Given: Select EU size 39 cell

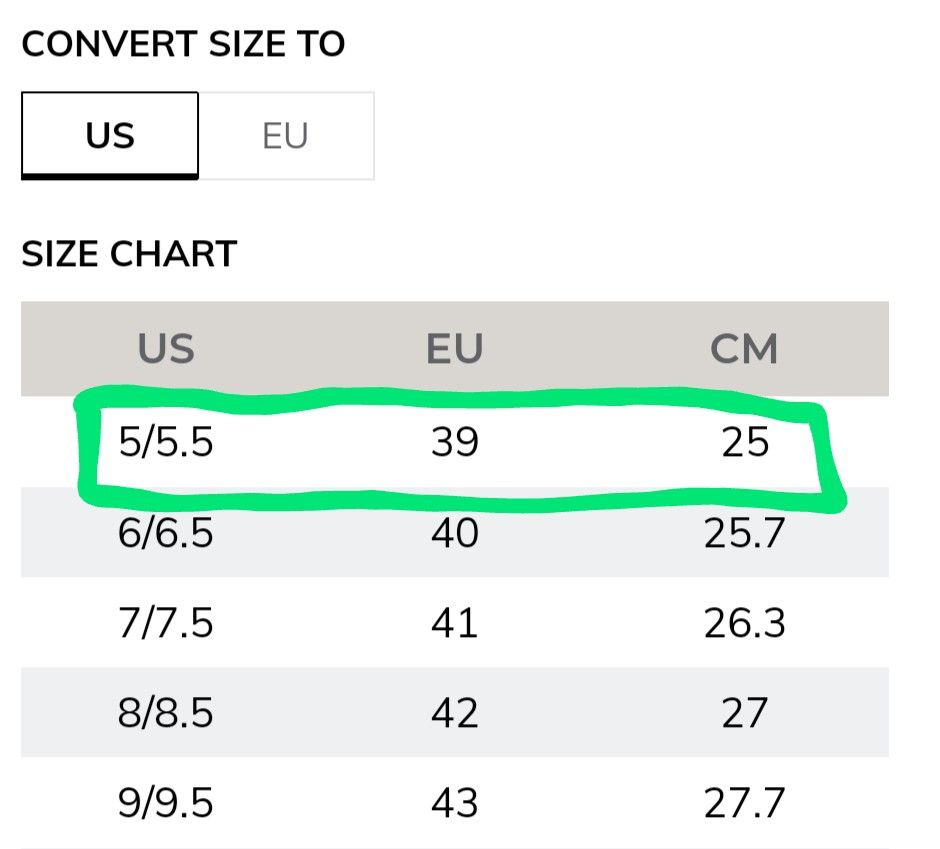Looking at the screenshot, I should pos(455,442).
